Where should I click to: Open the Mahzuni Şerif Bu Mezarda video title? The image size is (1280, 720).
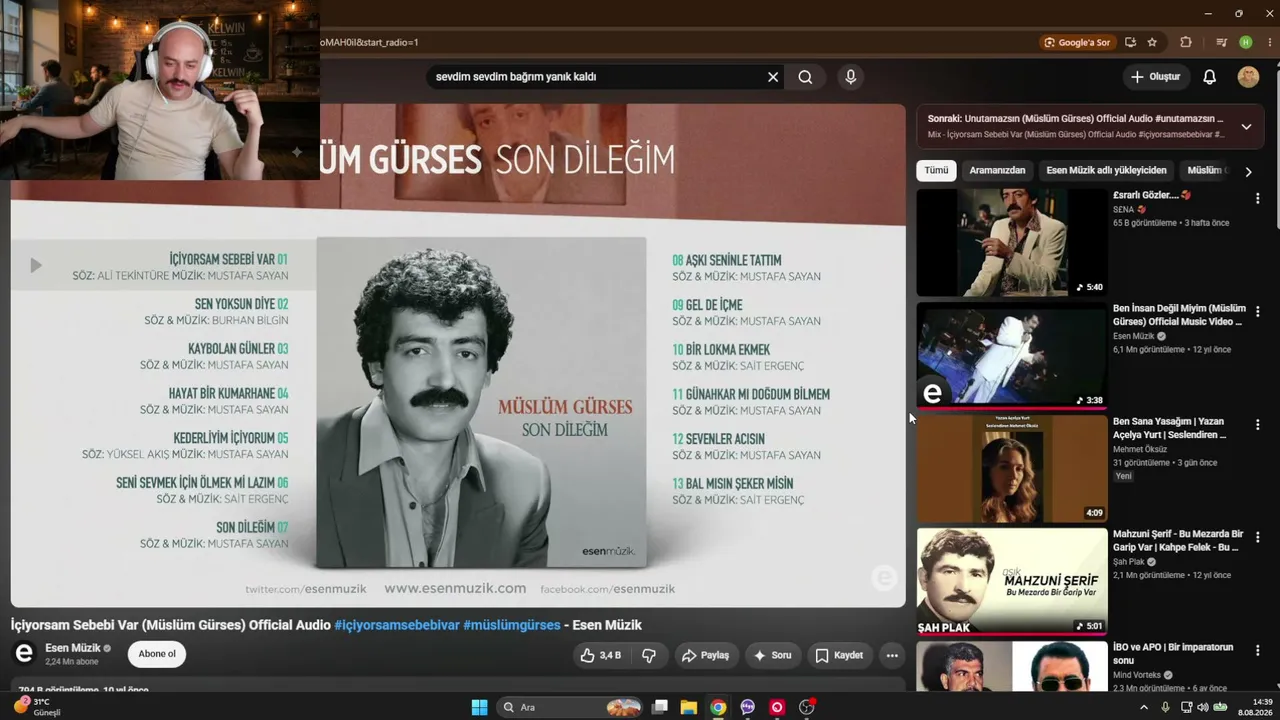1178,541
